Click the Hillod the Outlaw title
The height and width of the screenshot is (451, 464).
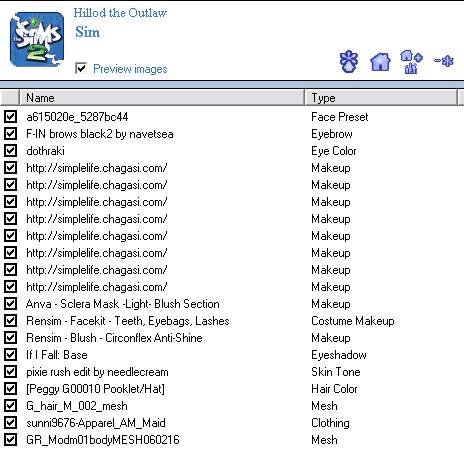tap(120, 13)
